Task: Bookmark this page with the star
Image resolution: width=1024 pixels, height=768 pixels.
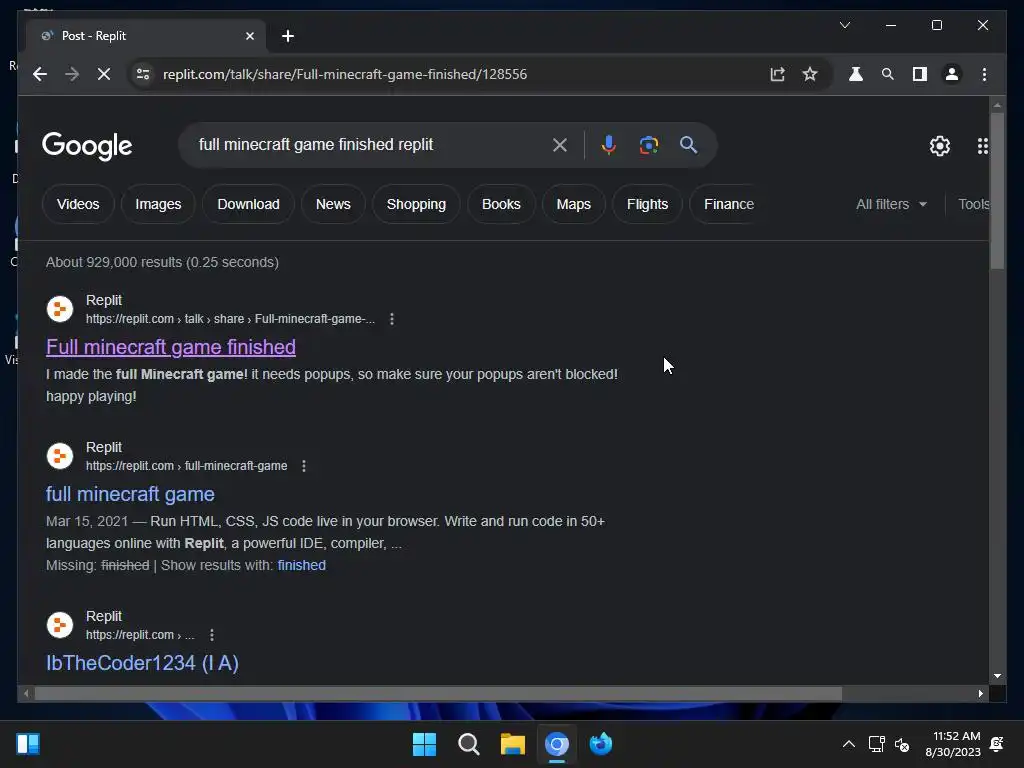Action: [810, 74]
